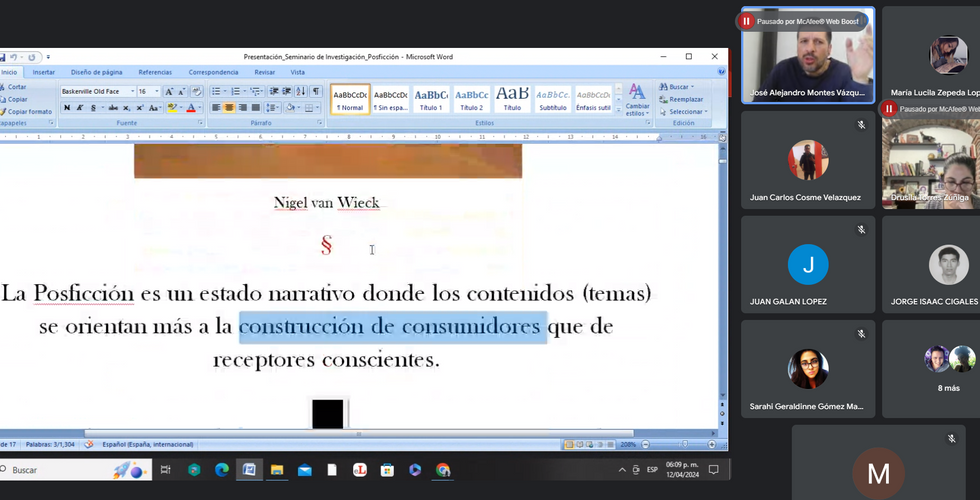The image size is (980, 500).
Task: Toggle show paragraph marks (¶) button
Action: tap(316, 91)
